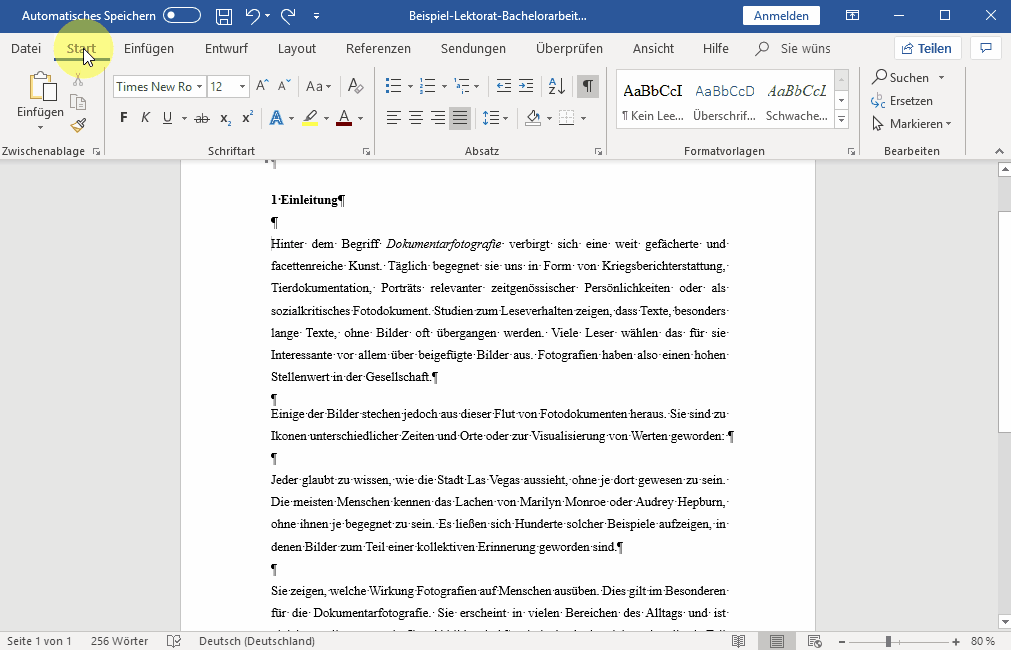This screenshot has width=1011, height=650.
Task: Undo the last action
Action: click(x=253, y=16)
